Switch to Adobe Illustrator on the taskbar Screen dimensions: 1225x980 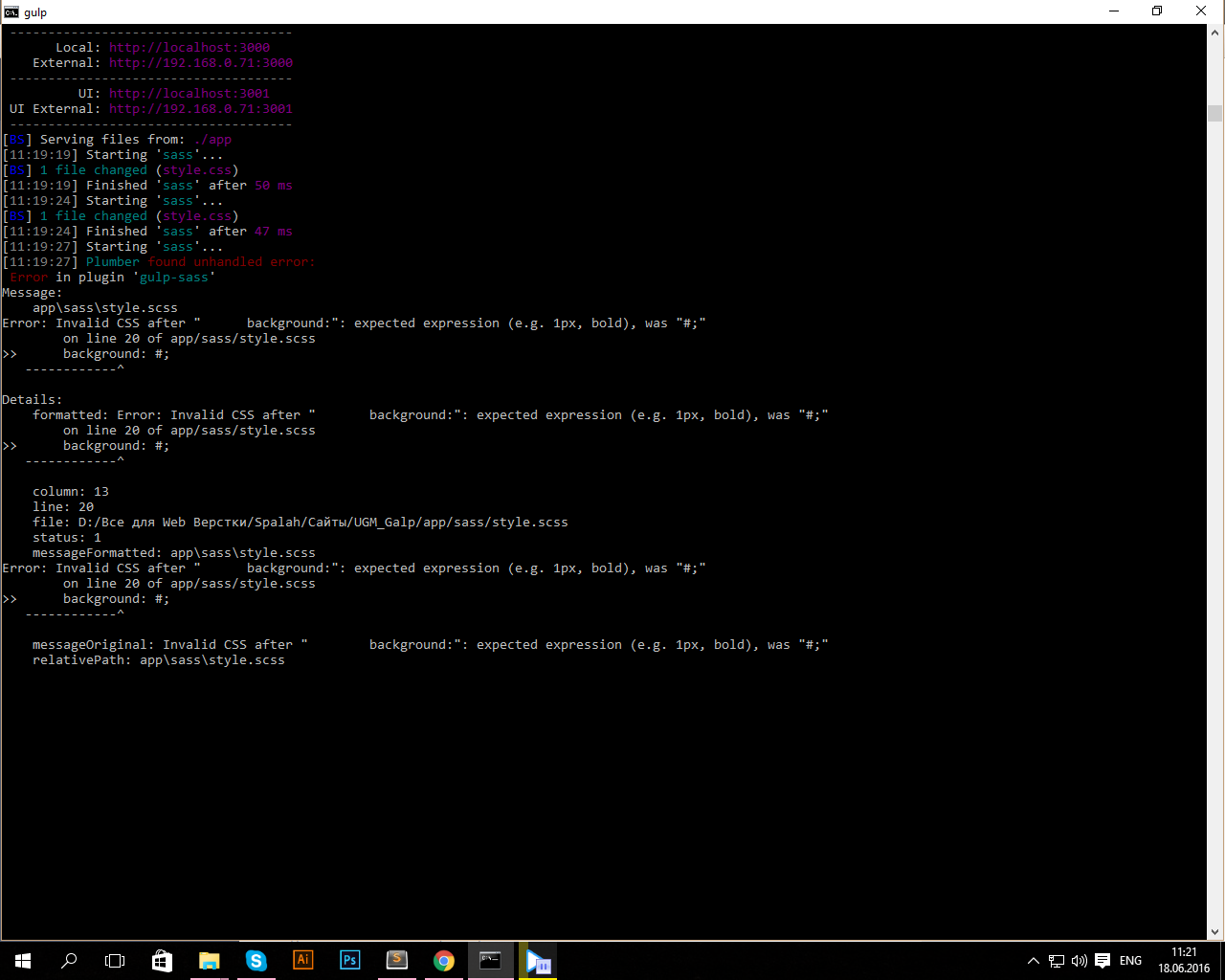302,961
